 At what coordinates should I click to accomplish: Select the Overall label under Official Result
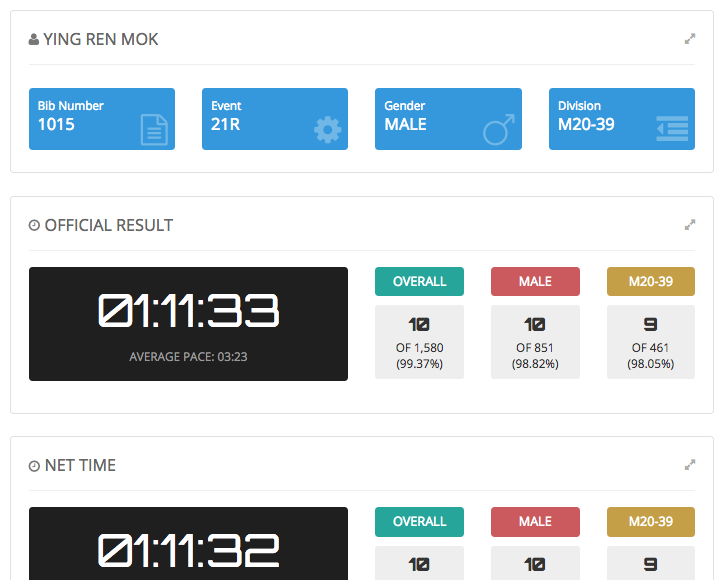click(419, 281)
